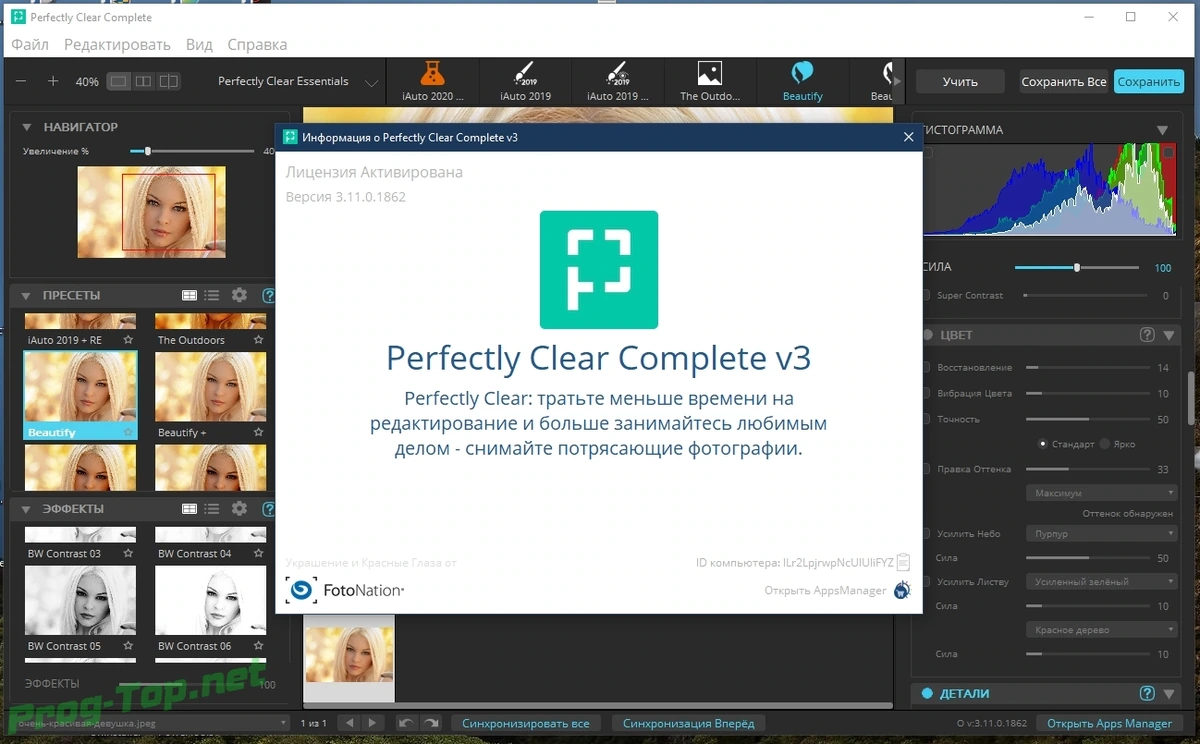
Task: Open Presets panel gear settings
Action: click(239, 295)
